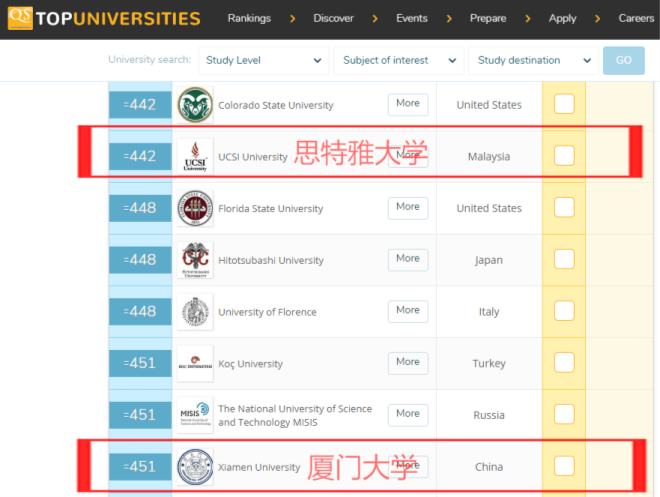Click Italy country cell

tap(489, 312)
